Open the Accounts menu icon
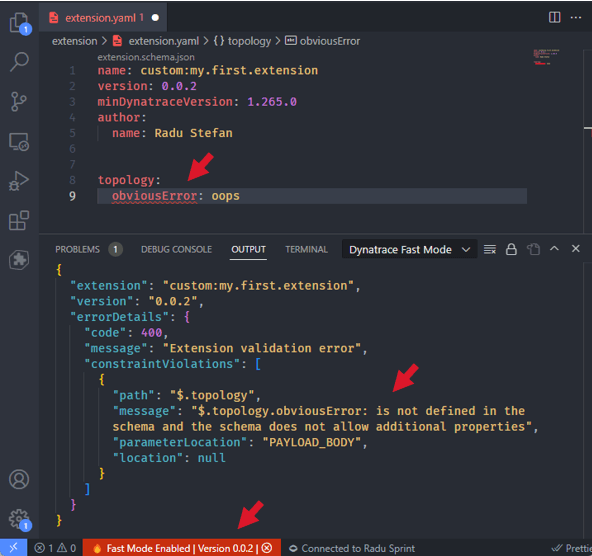 tap(19, 479)
